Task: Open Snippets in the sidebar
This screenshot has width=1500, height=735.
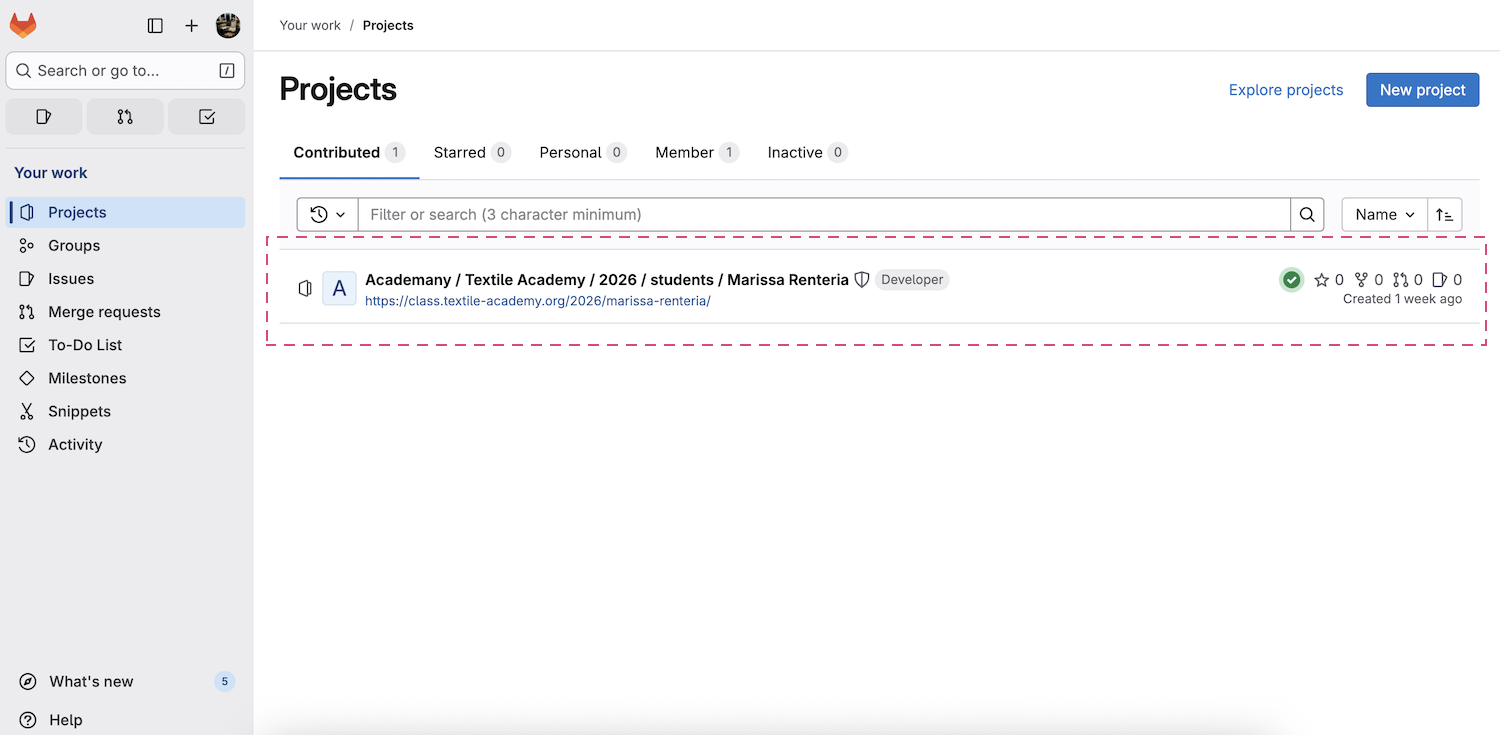Action: point(79,412)
